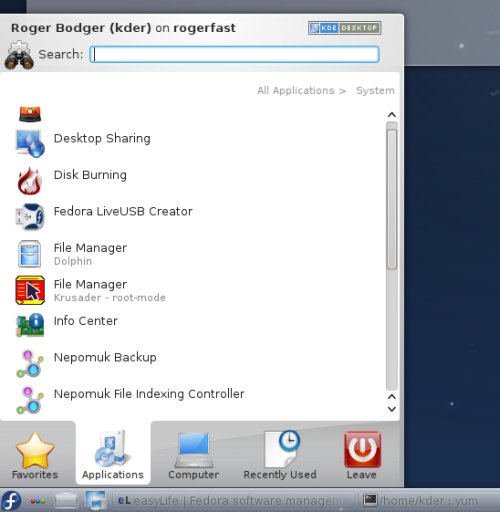Open the Computer tab
This screenshot has height=512, width=500.
[194, 455]
